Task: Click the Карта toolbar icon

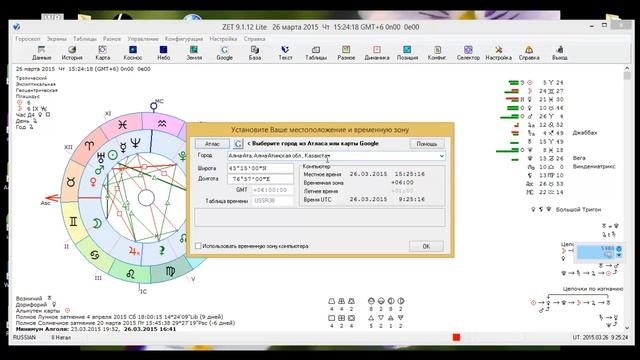Action: tap(102, 53)
